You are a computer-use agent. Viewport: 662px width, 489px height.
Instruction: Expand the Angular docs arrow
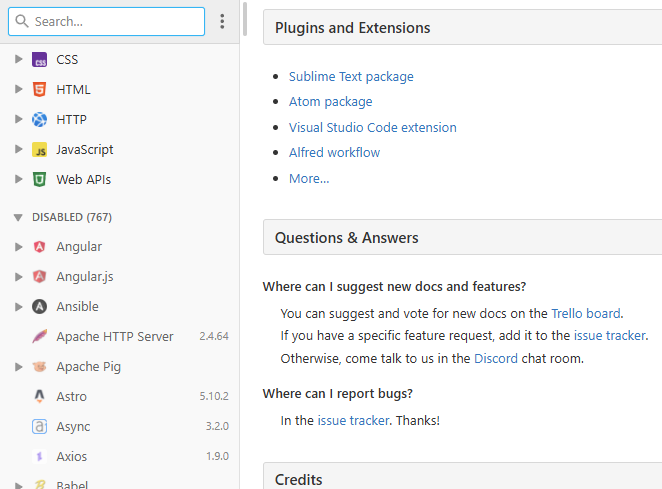[18, 247]
